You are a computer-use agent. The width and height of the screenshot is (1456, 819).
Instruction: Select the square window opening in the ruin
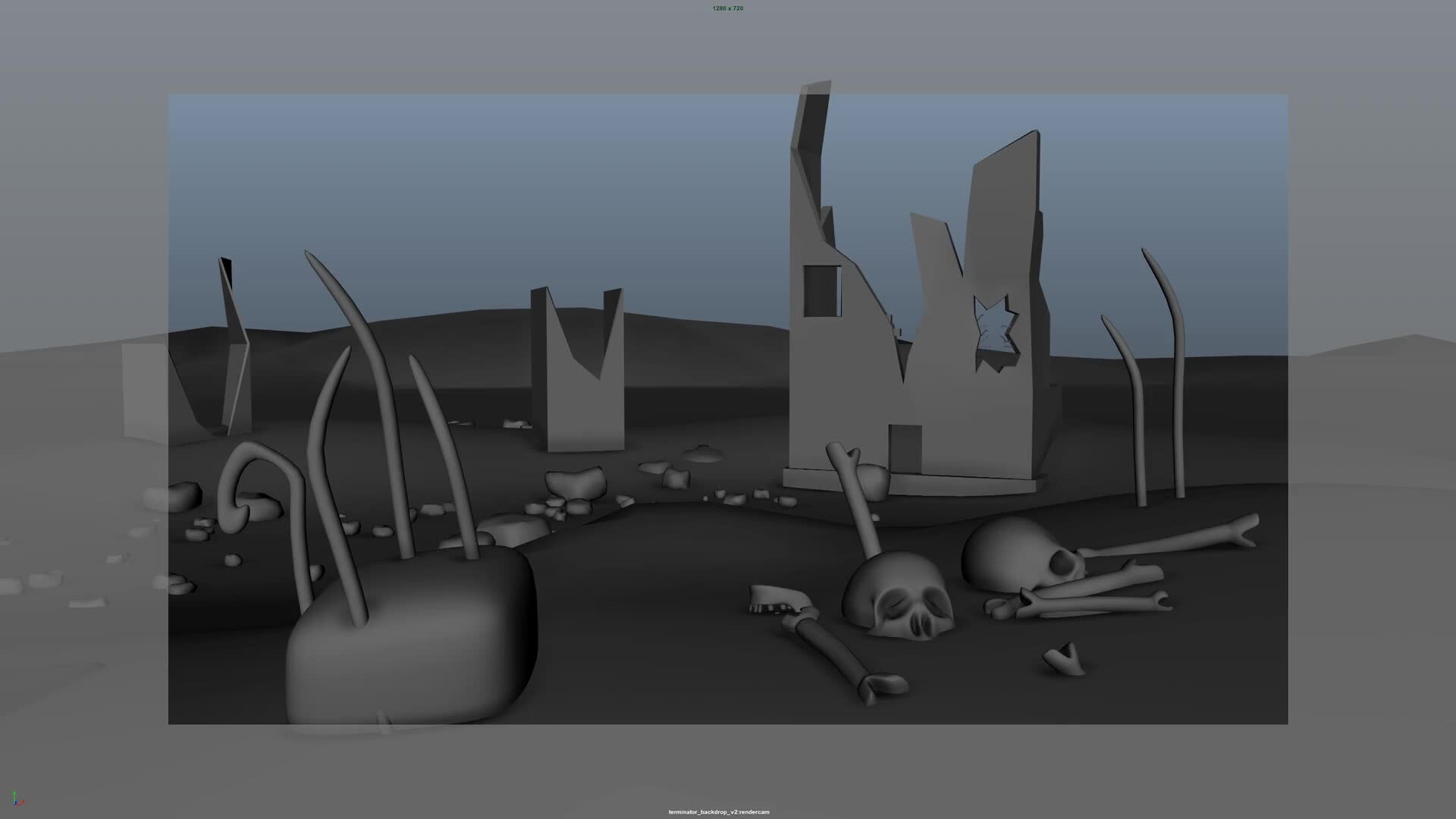(x=821, y=290)
